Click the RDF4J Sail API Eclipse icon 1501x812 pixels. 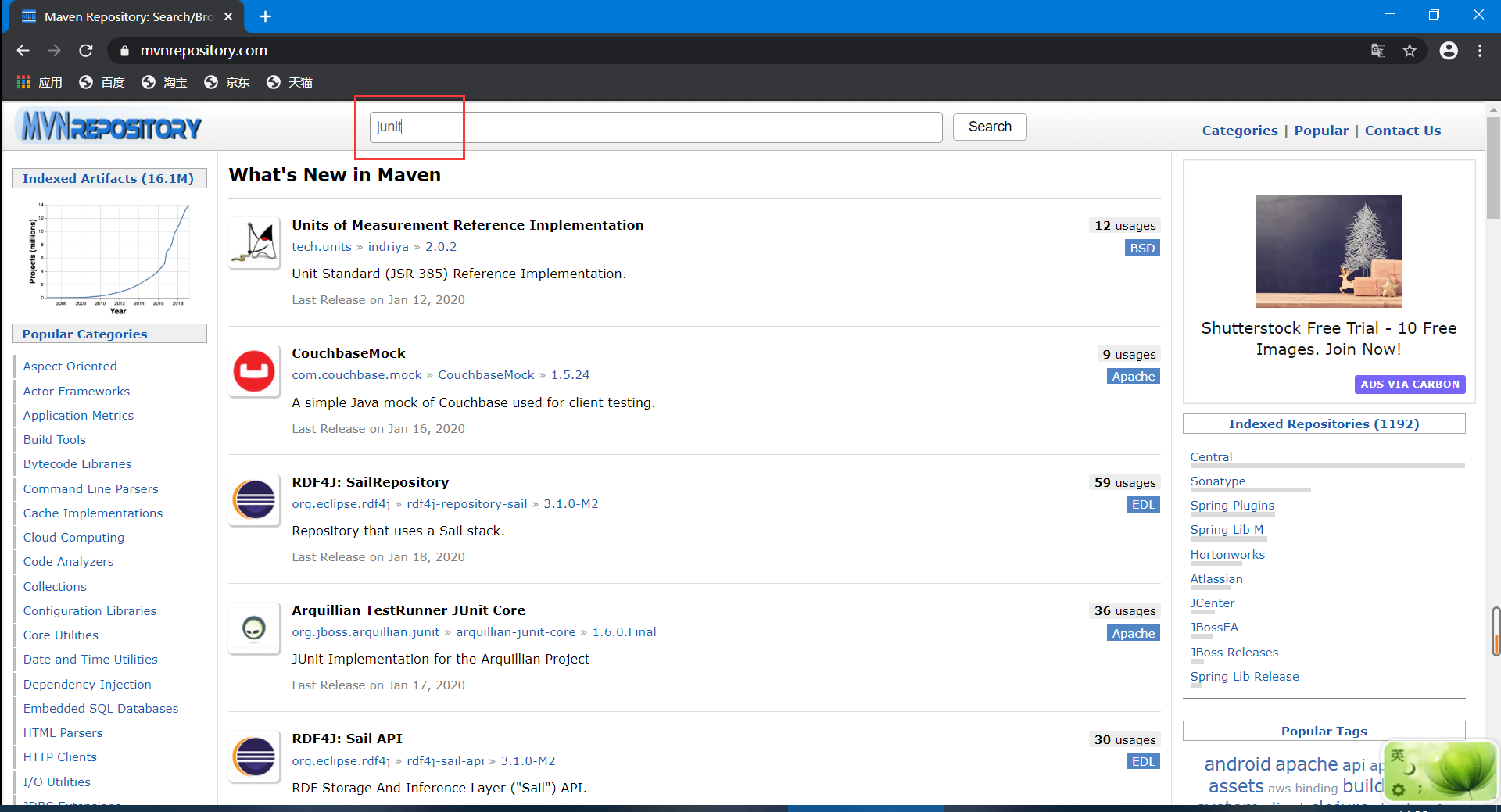point(254,757)
